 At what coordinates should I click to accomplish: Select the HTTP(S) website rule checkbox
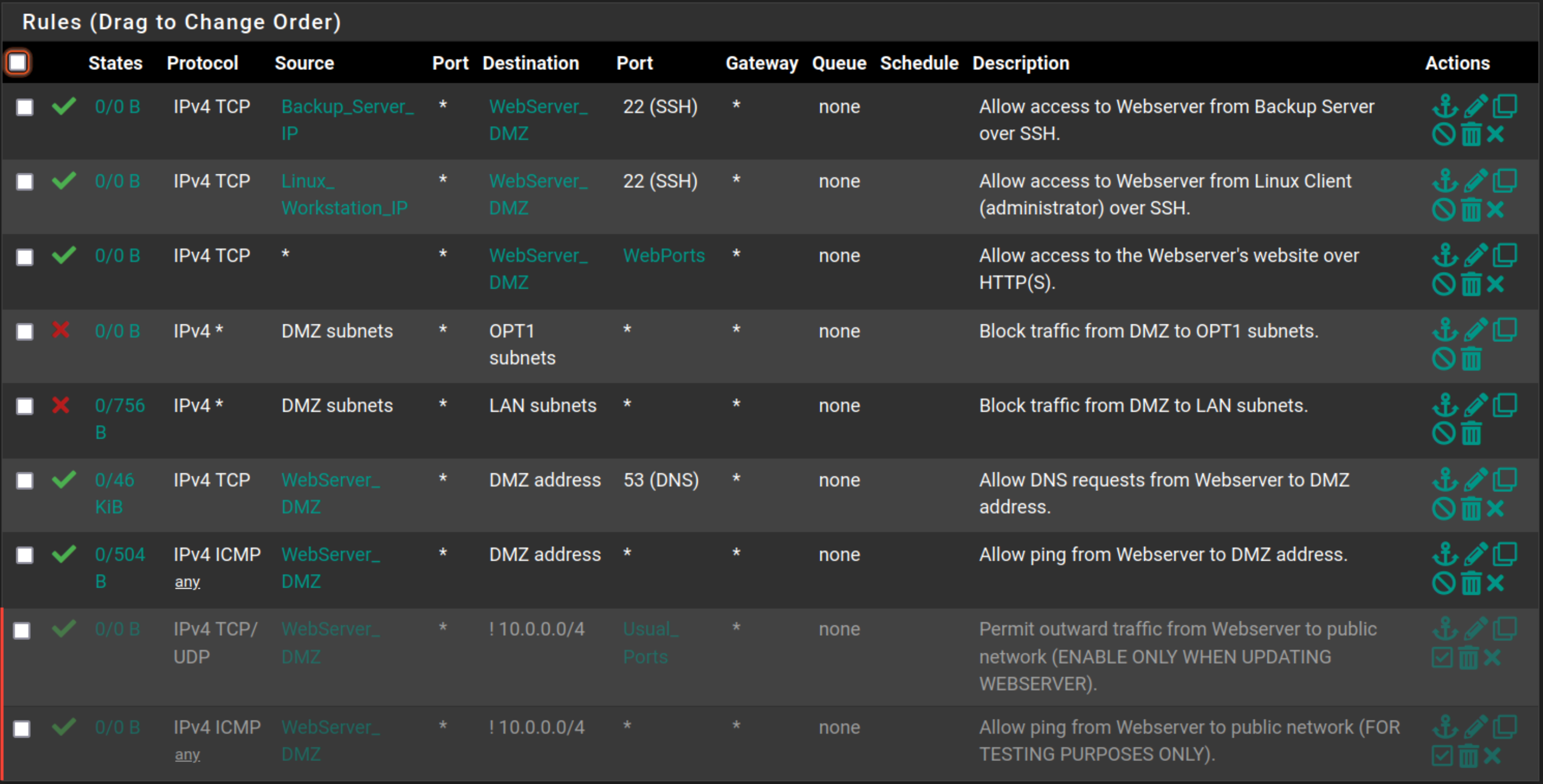[24, 257]
